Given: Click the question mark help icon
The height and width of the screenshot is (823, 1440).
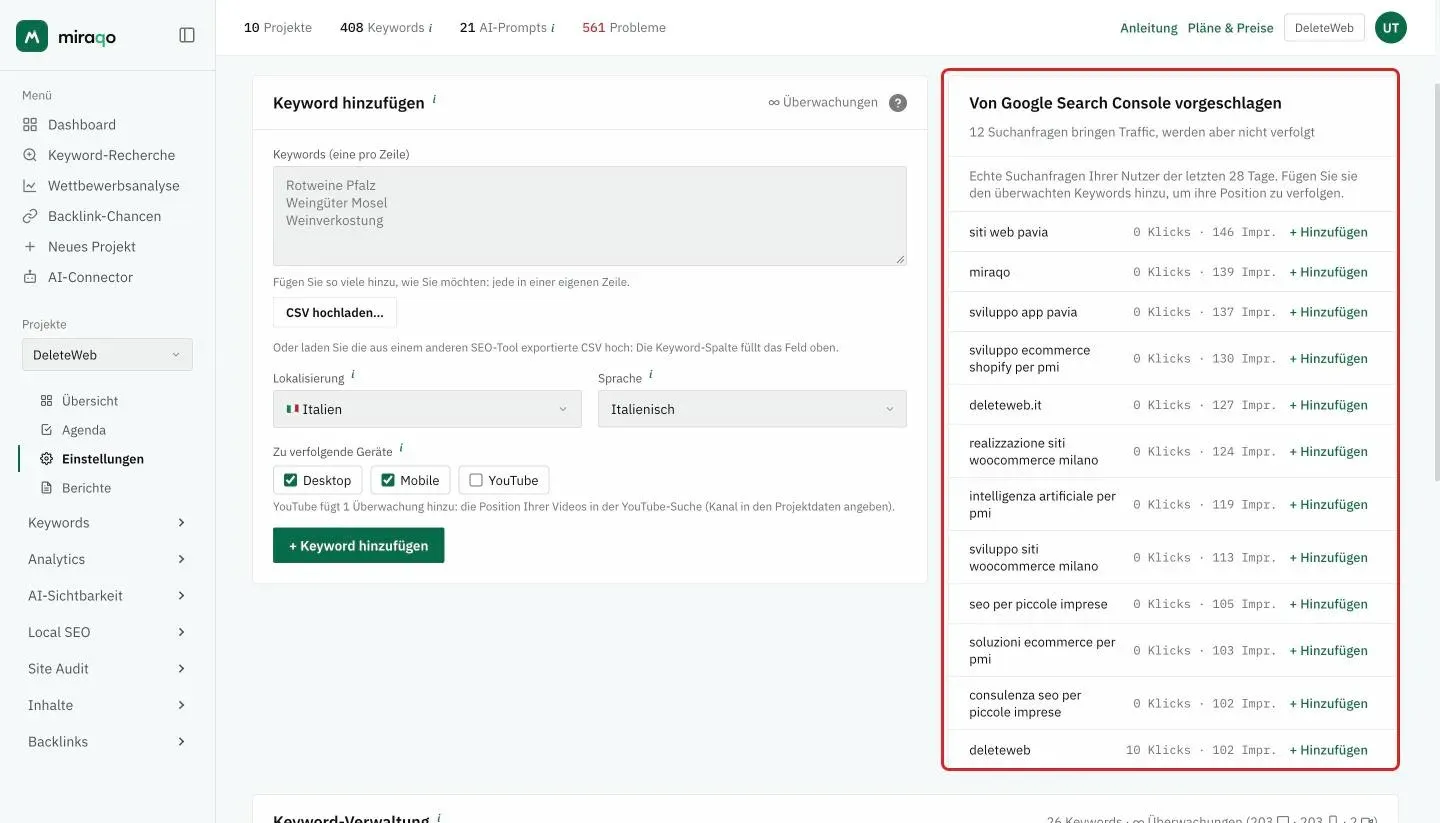Looking at the screenshot, I should pos(898,102).
